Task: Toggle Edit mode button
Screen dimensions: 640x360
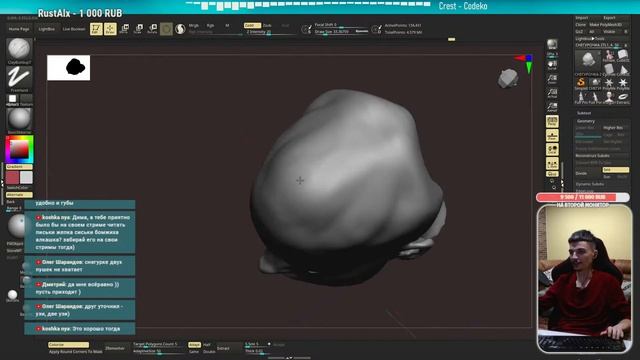Action: coord(96,29)
